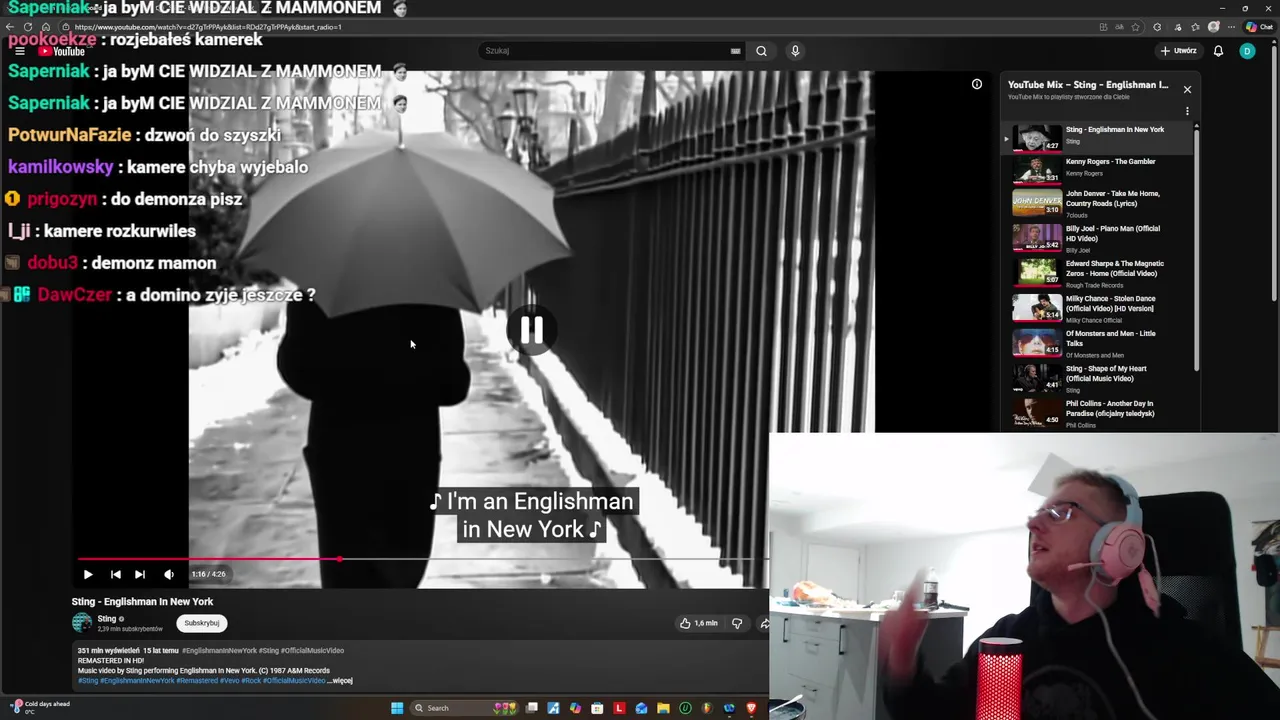Open Task View in the taskbar
This screenshot has width=1280, height=720.
point(532,708)
